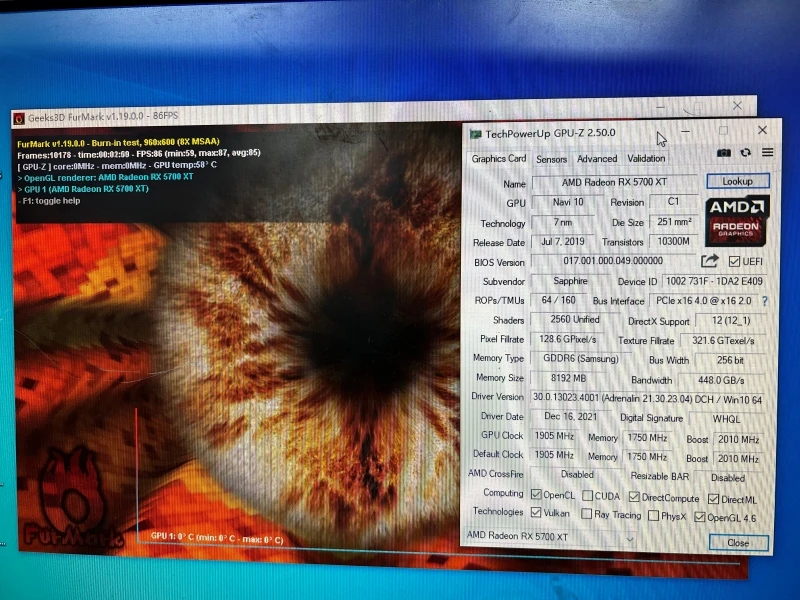Toggle the Vulkan checkbox
This screenshot has height=600, width=800.
pos(536,512)
